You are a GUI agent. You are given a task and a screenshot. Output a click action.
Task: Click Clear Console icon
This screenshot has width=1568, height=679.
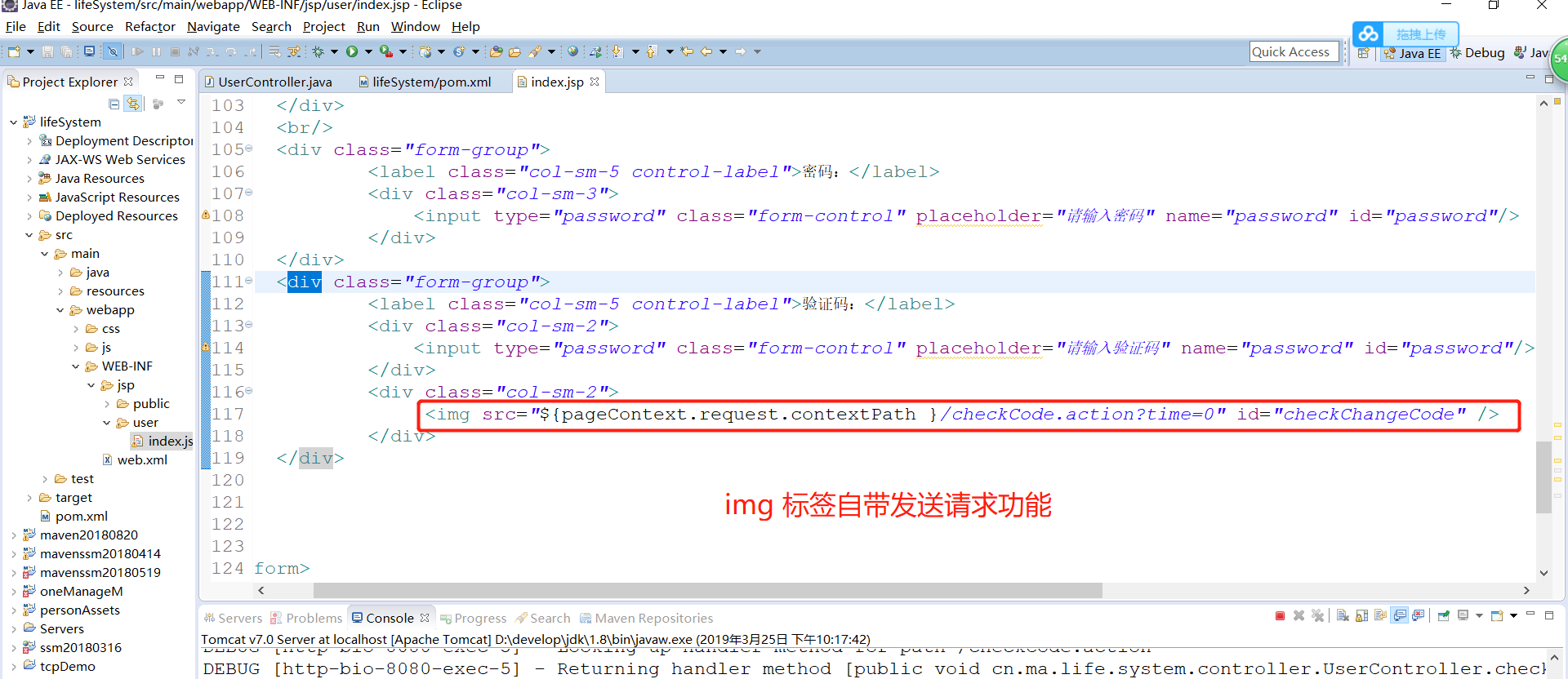point(1343,616)
